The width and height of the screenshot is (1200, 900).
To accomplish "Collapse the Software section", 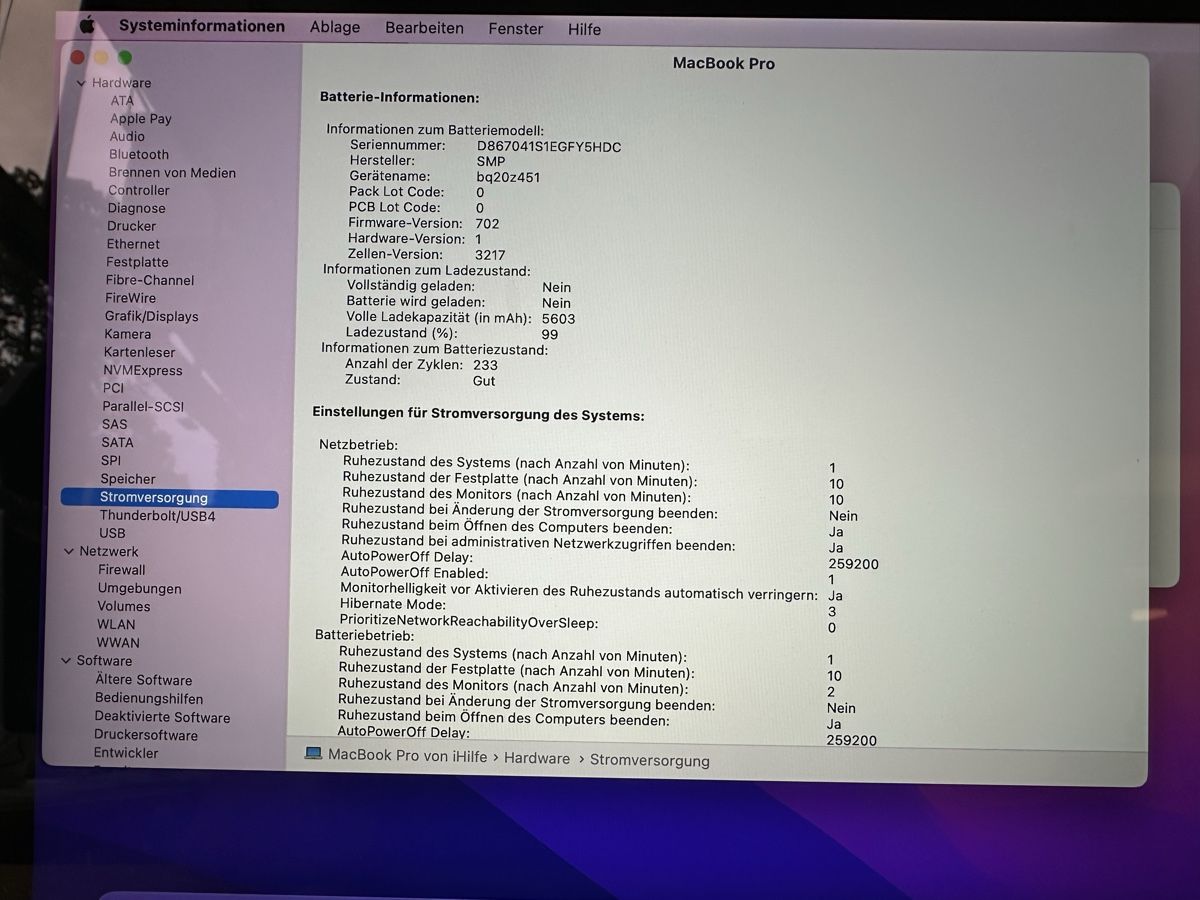I will (66, 660).
